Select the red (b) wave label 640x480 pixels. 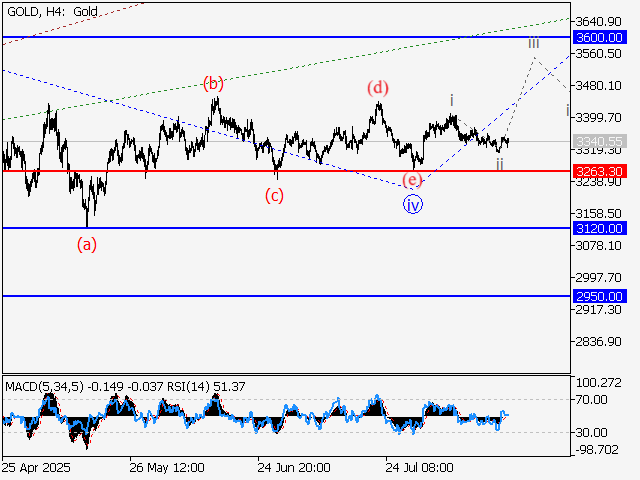pyautogui.click(x=213, y=84)
